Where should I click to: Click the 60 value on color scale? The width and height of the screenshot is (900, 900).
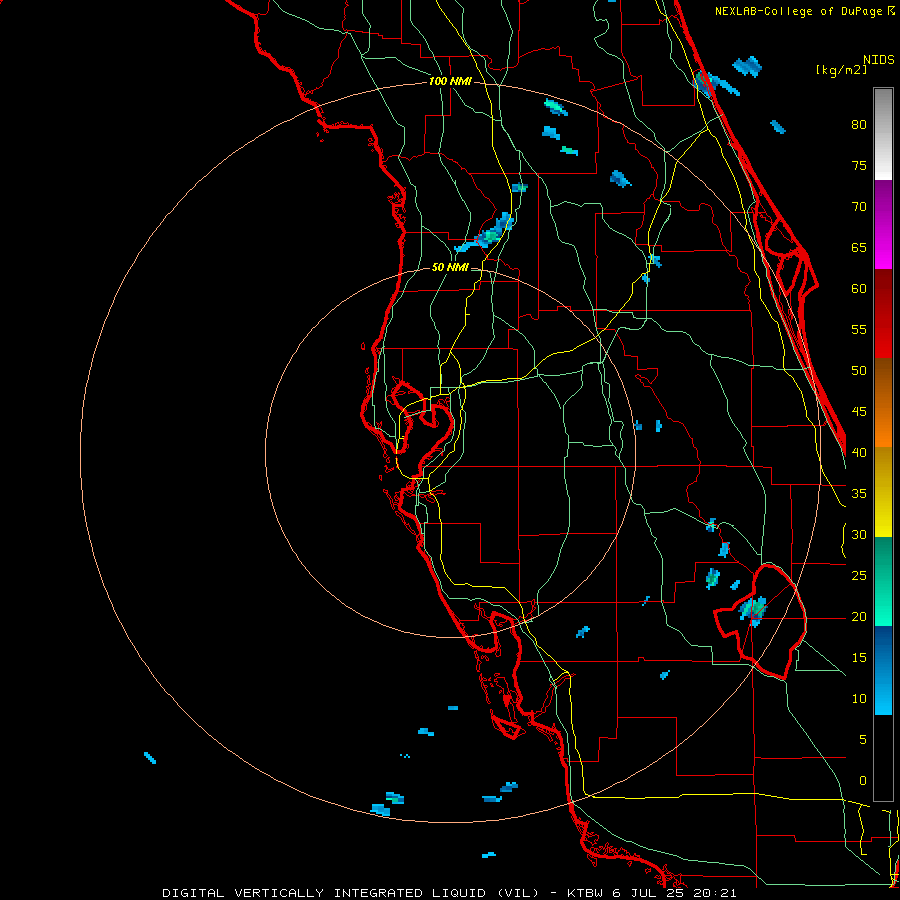[x=859, y=289]
